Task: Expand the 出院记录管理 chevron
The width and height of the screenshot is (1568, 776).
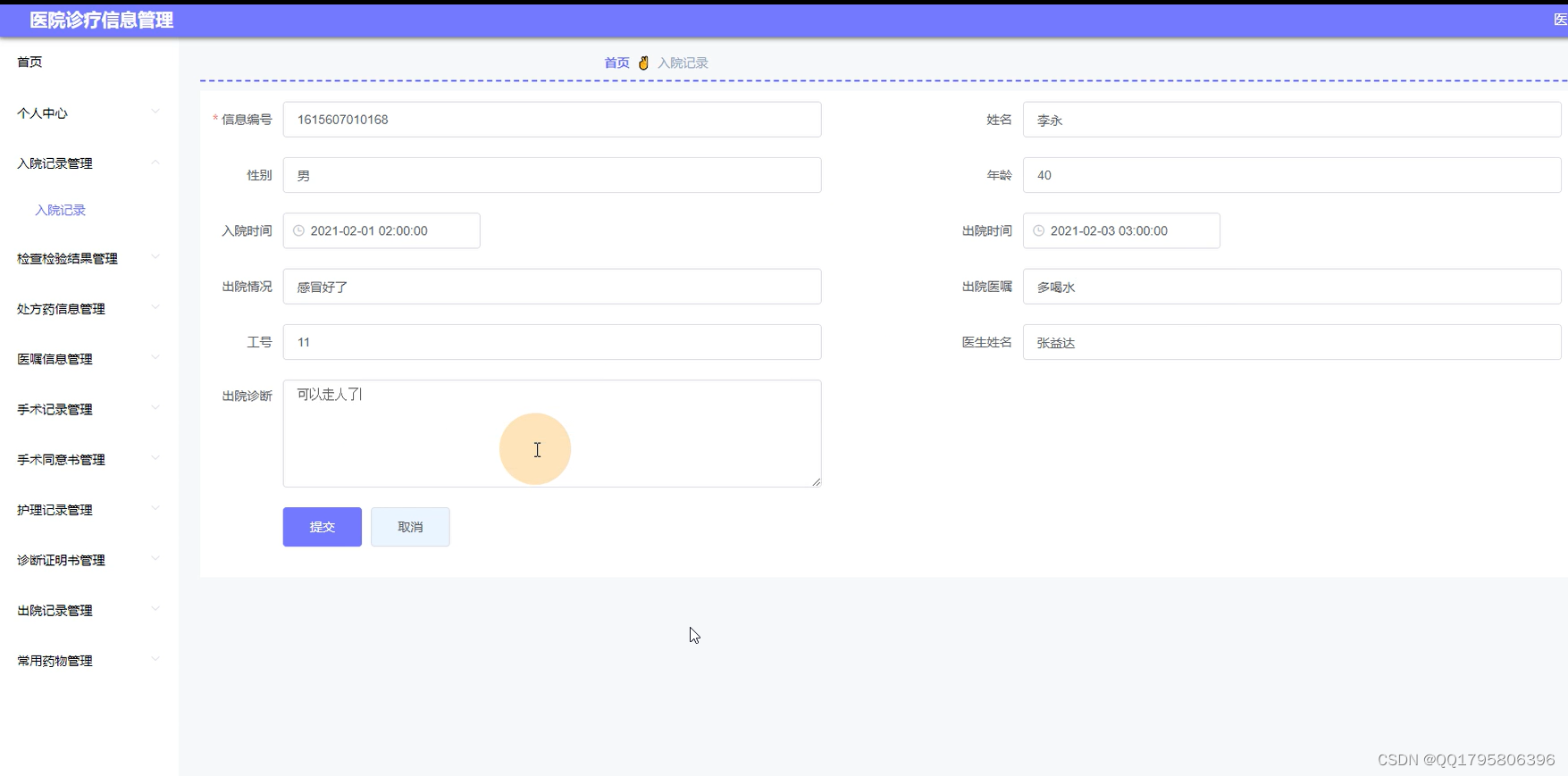Action: 155,609
